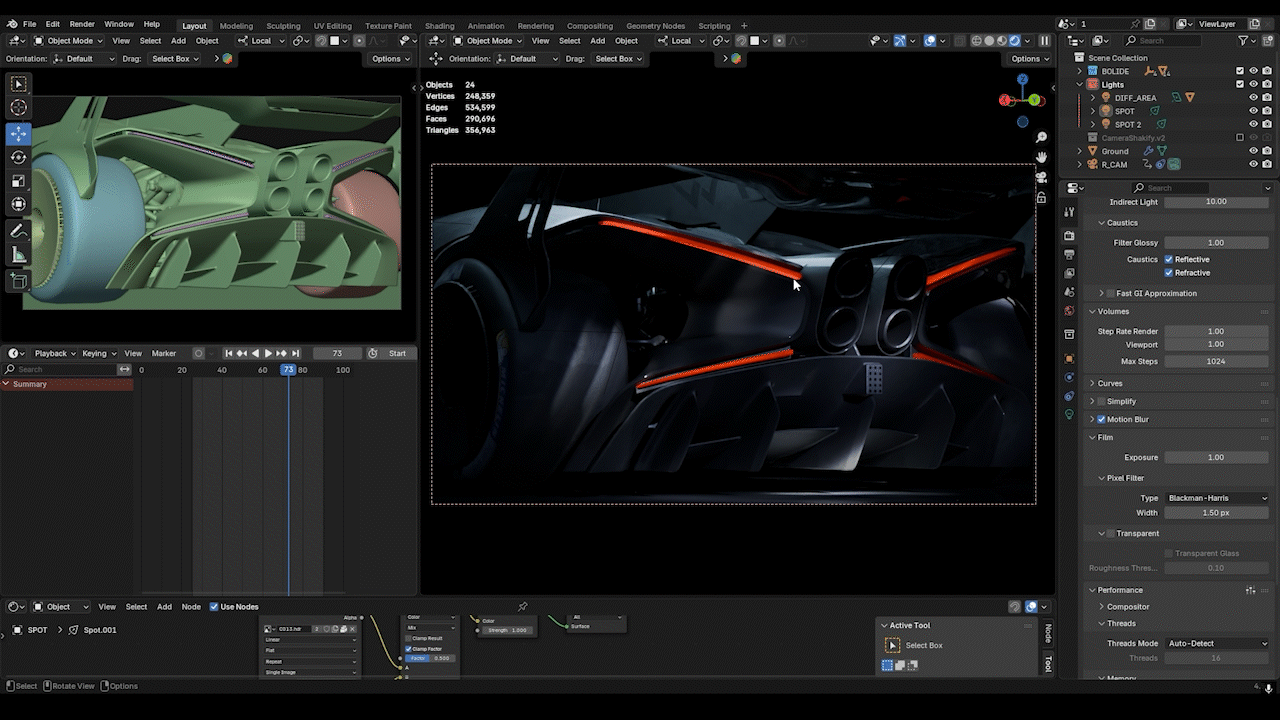Uncheck the Reflective caustics checkbox
This screenshot has width=1280, height=720.
click(1169, 259)
